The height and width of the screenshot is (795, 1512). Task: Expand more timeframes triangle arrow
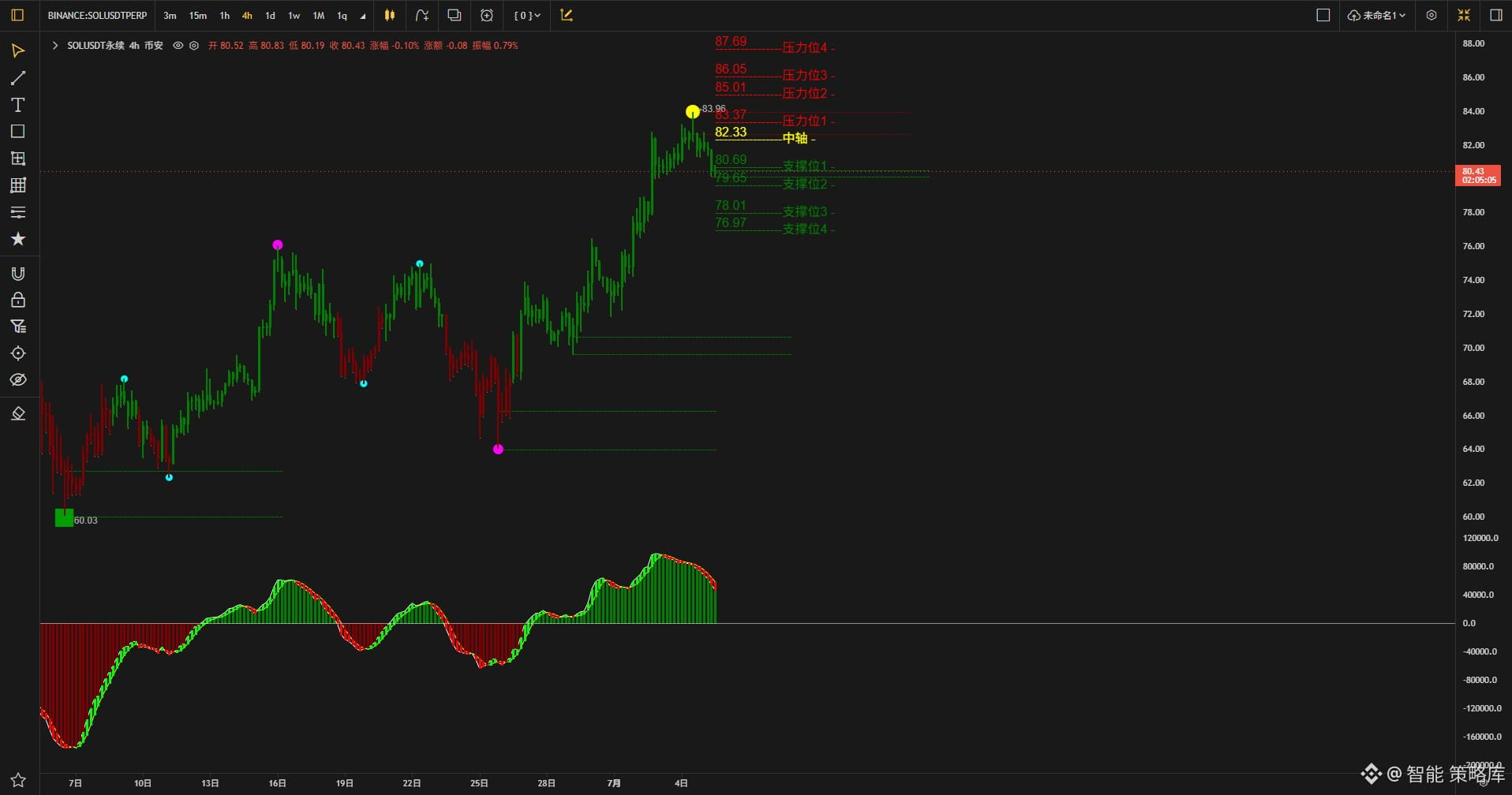[x=363, y=16]
